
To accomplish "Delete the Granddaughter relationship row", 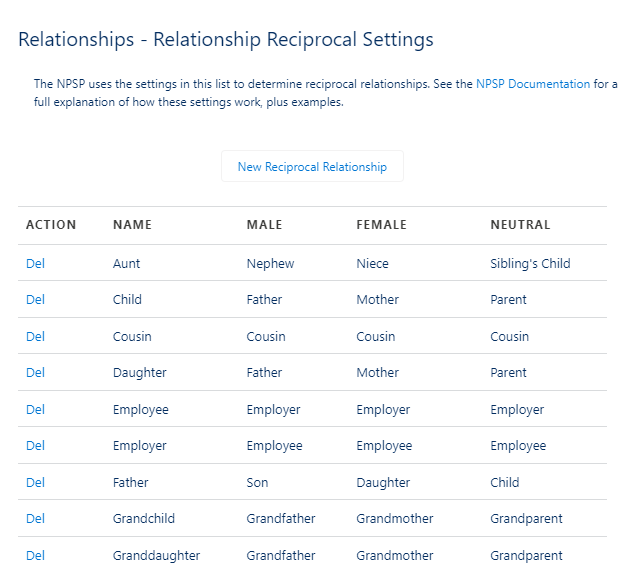I will tap(35, 555).
